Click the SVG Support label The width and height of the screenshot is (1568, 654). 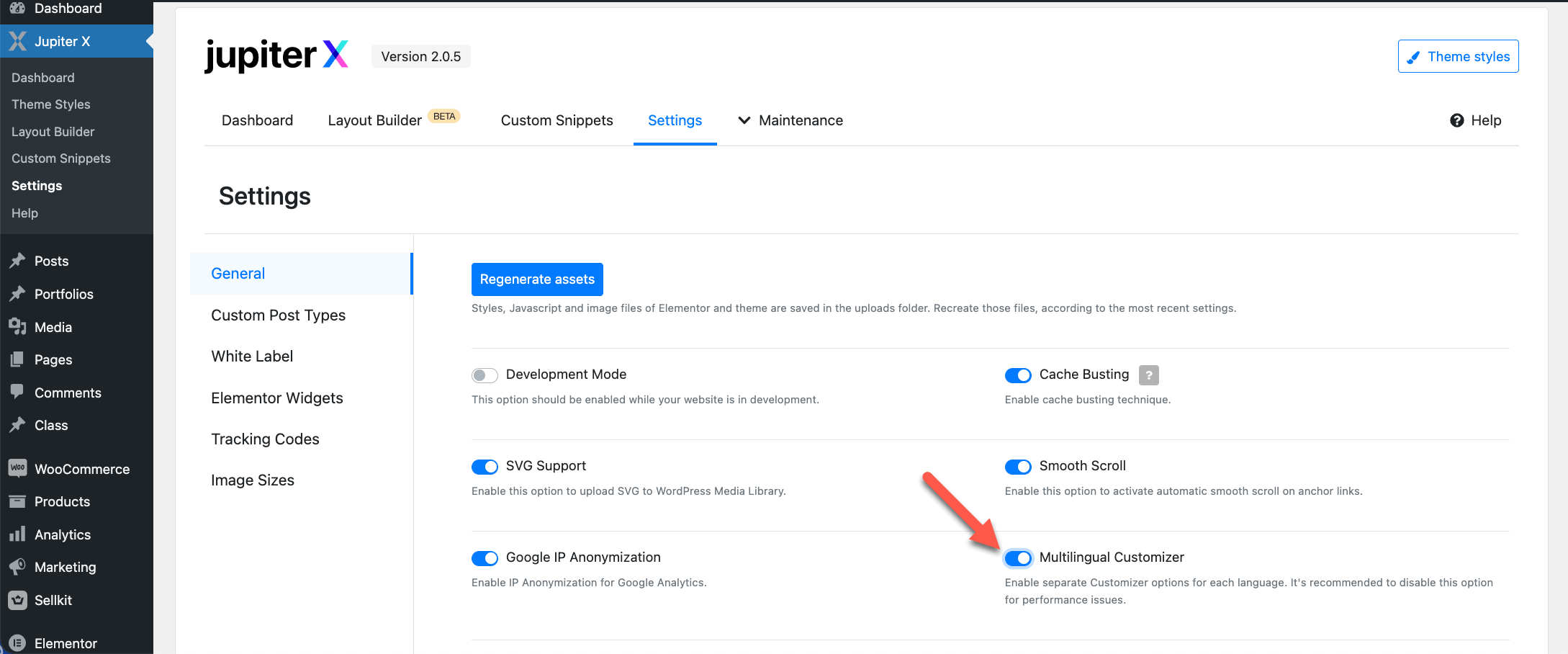(x=546, y=466)
